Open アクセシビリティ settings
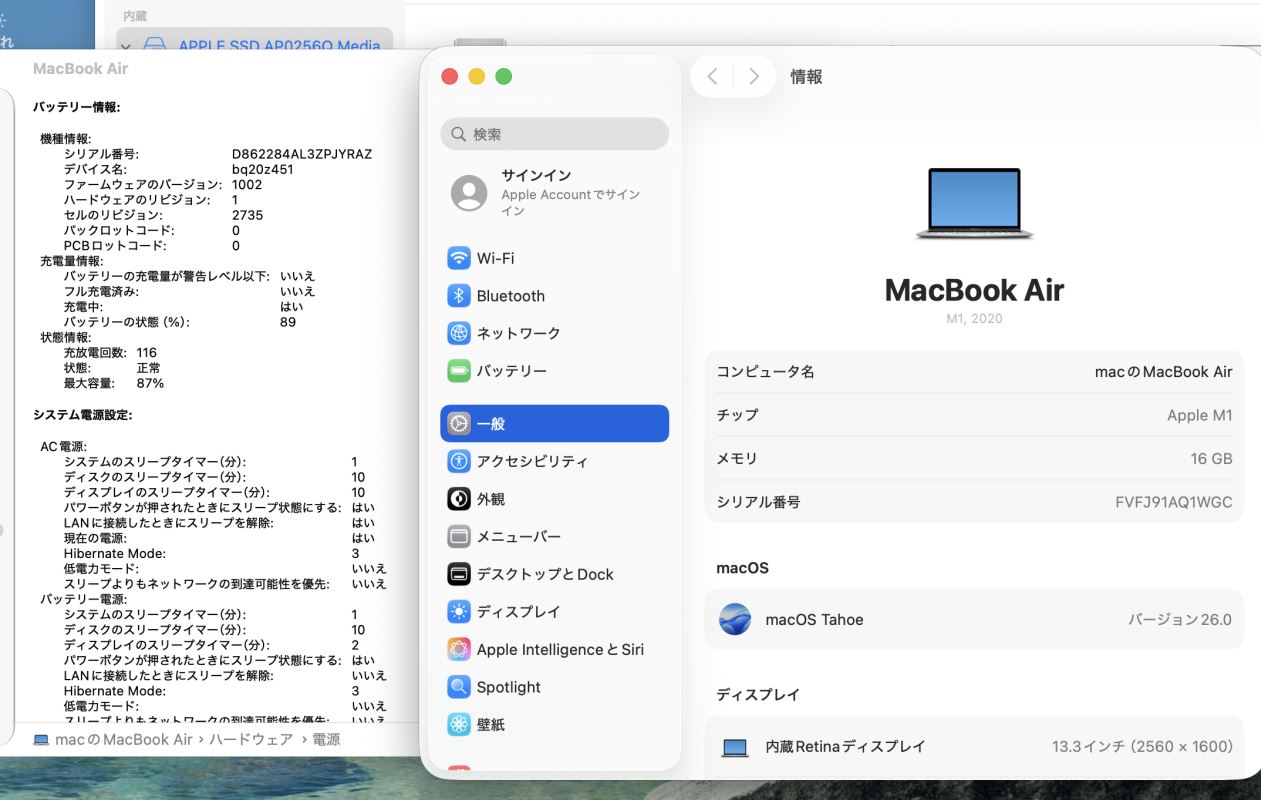The width and height of the screenshot is (1261, 800). pyautogui.click(x=531, y=461)
